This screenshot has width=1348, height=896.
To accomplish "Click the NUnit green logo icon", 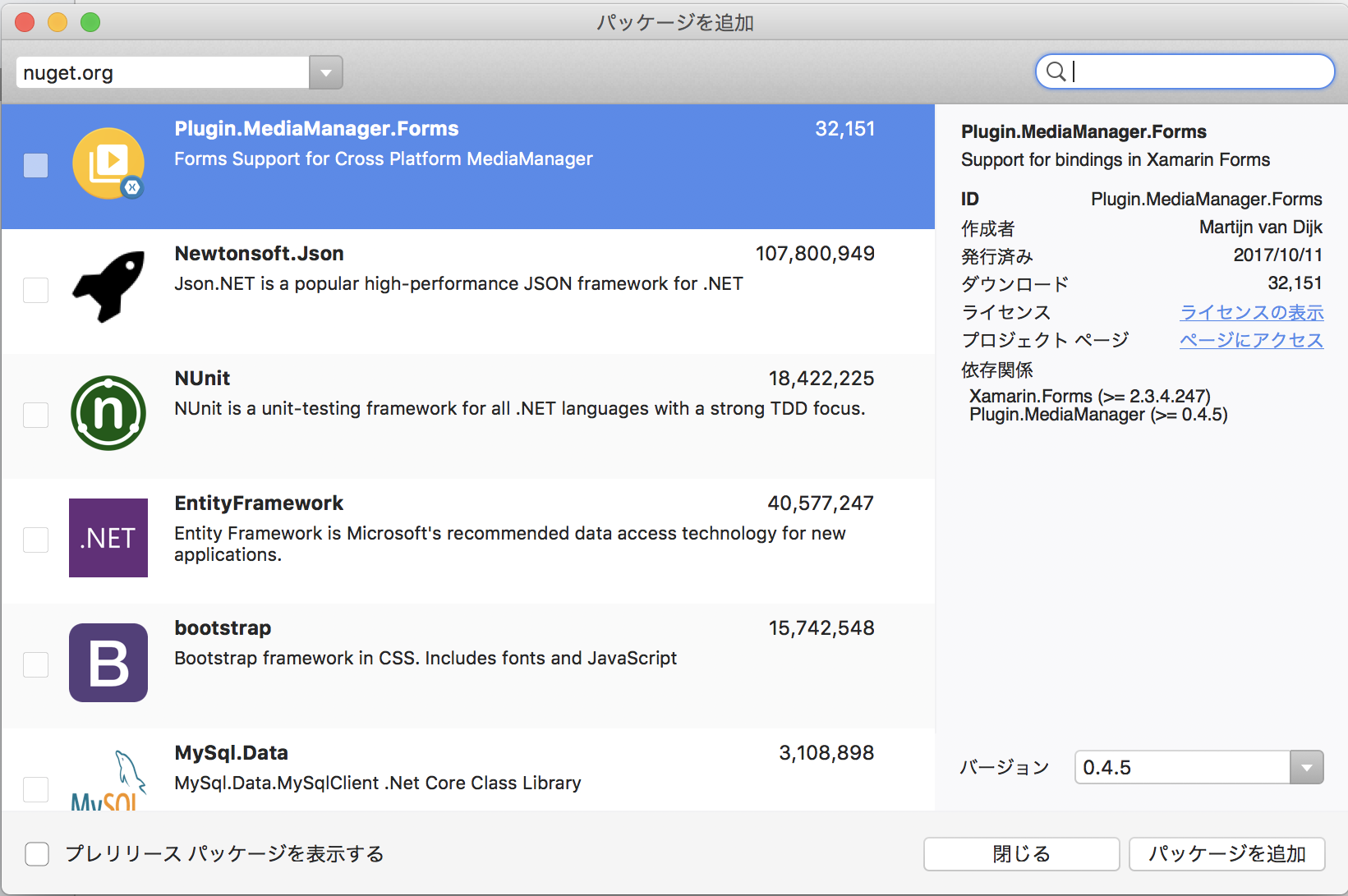I will 108,413.
